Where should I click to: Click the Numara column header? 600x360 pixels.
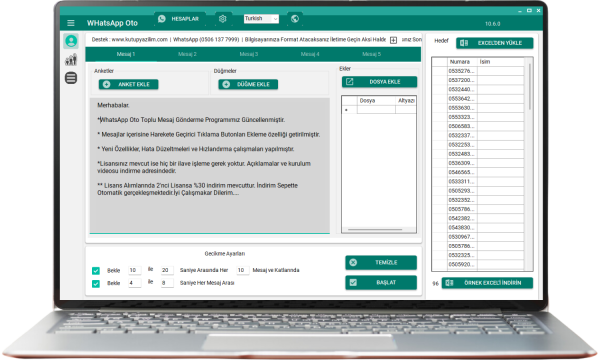462,62
